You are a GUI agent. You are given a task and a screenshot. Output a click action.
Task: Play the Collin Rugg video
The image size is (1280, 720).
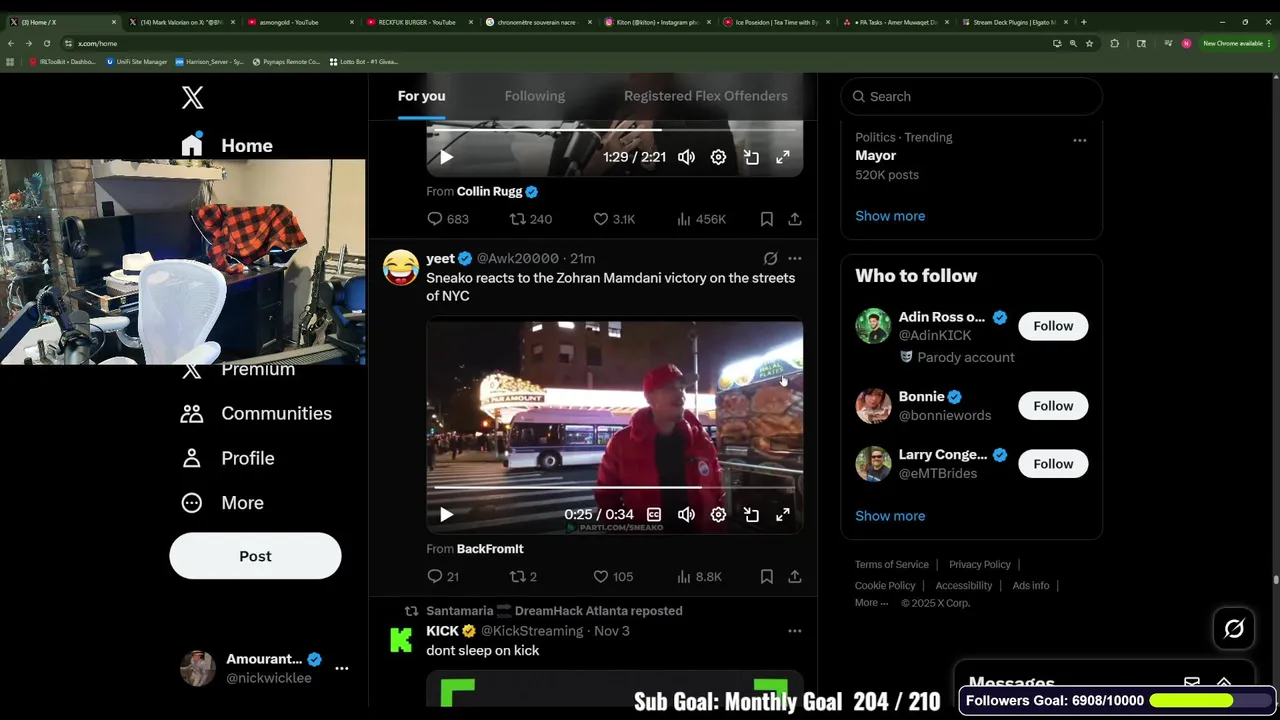[446, 157]
